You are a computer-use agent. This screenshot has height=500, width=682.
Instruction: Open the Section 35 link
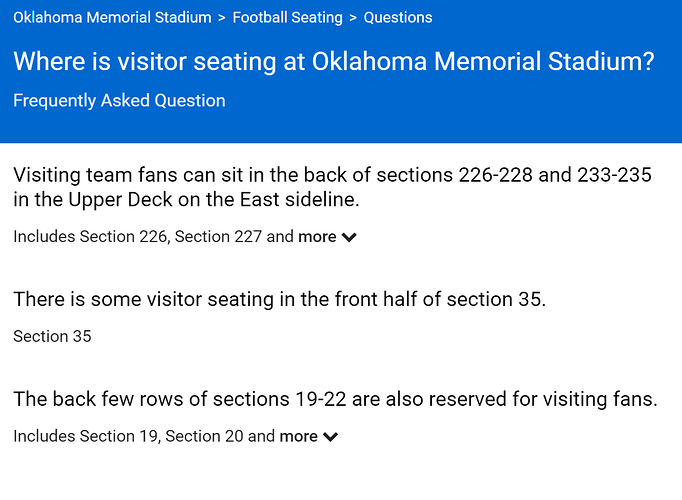click(x=52, y=336)
